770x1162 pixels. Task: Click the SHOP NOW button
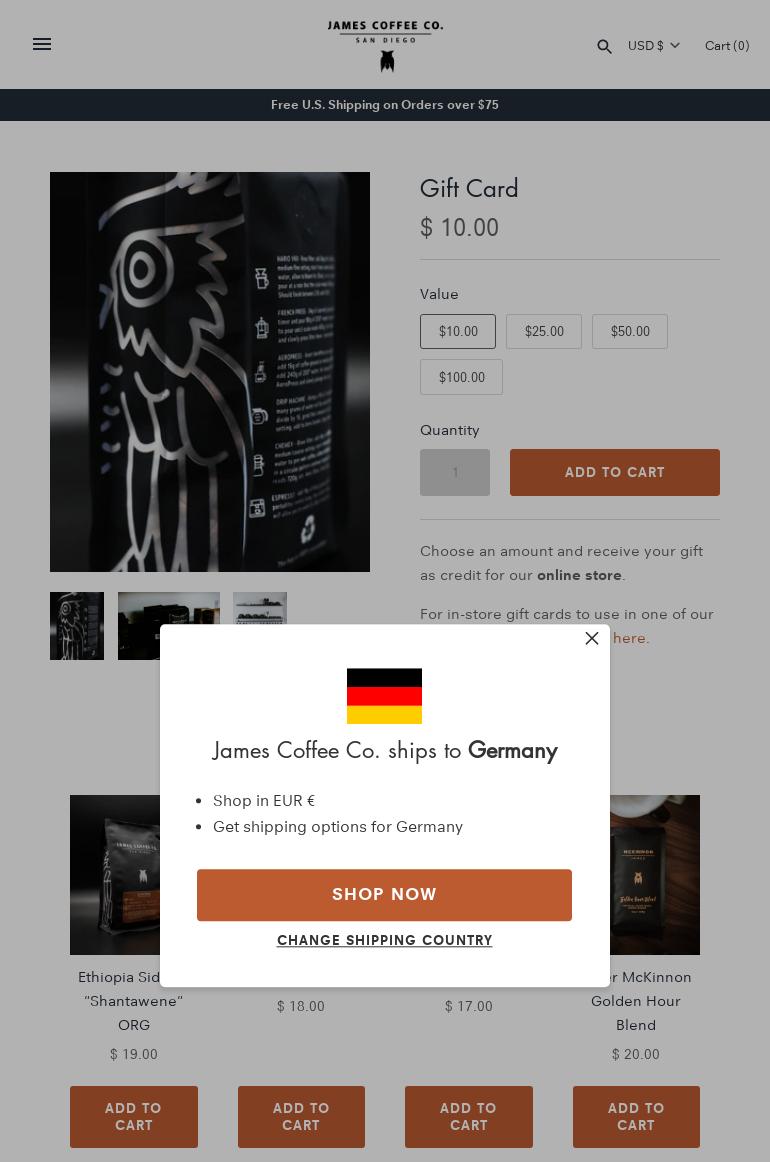[384, 894]
